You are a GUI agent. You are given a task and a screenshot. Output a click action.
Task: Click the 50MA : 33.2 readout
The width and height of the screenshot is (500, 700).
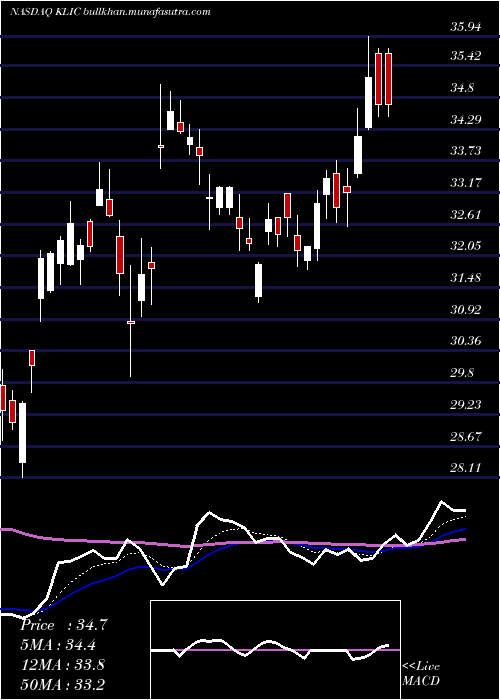coord(62,684)
